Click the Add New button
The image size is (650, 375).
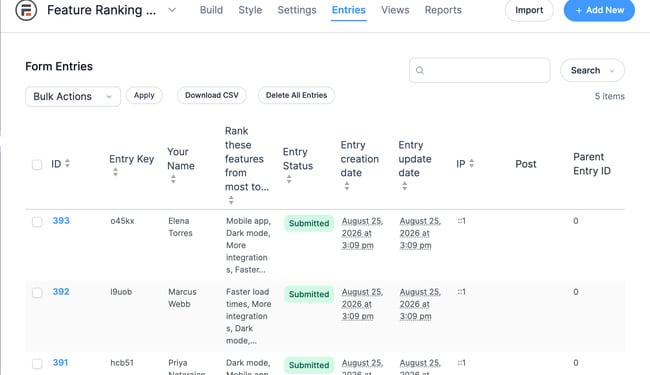pyautogui.click(x=599, y=10)
